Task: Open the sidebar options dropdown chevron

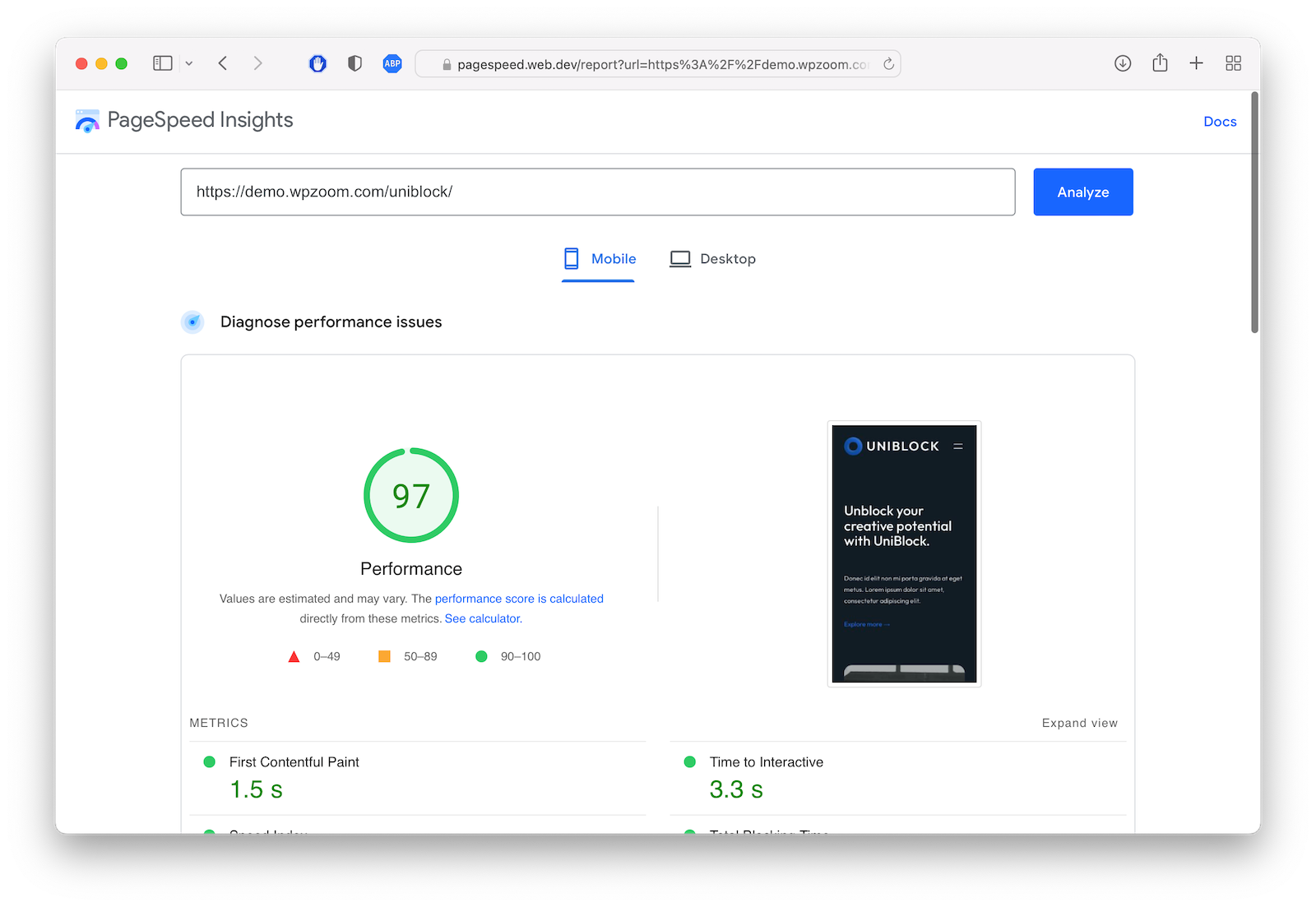Action: (x=189, y=63)
